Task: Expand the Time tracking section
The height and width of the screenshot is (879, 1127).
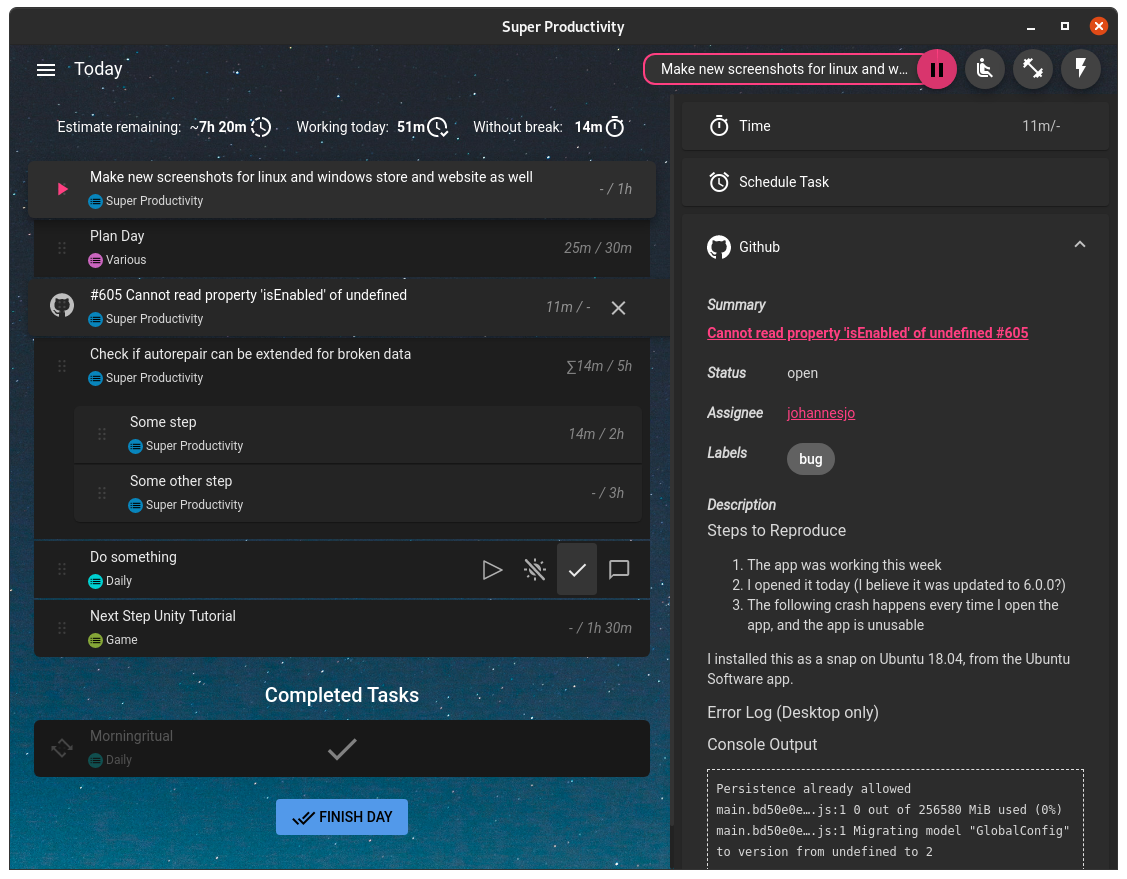Action: pos(895,126)
